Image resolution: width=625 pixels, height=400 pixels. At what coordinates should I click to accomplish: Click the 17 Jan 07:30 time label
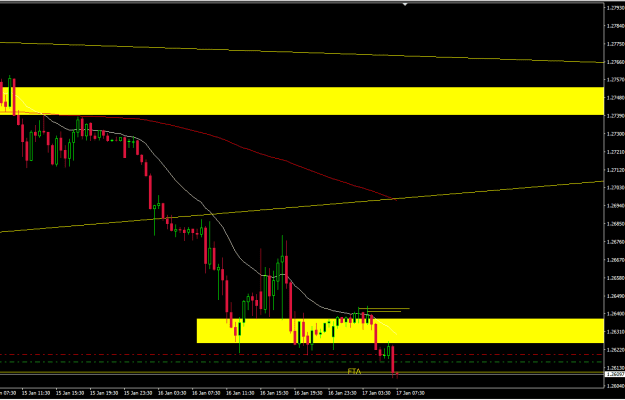point(411,393)
